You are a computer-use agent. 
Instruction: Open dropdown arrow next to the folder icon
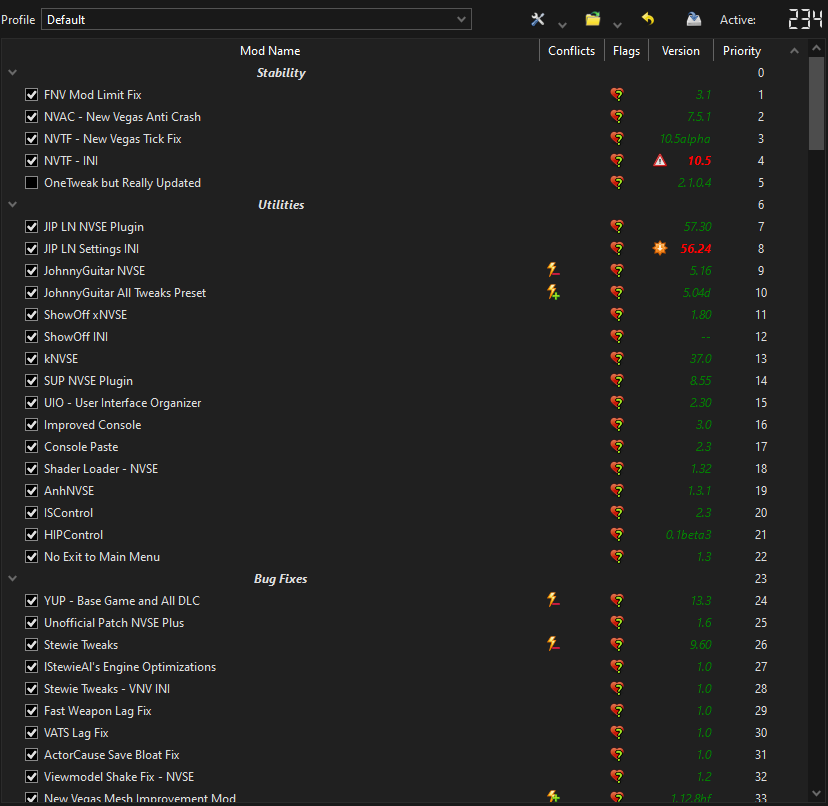[x=617, y=25]
